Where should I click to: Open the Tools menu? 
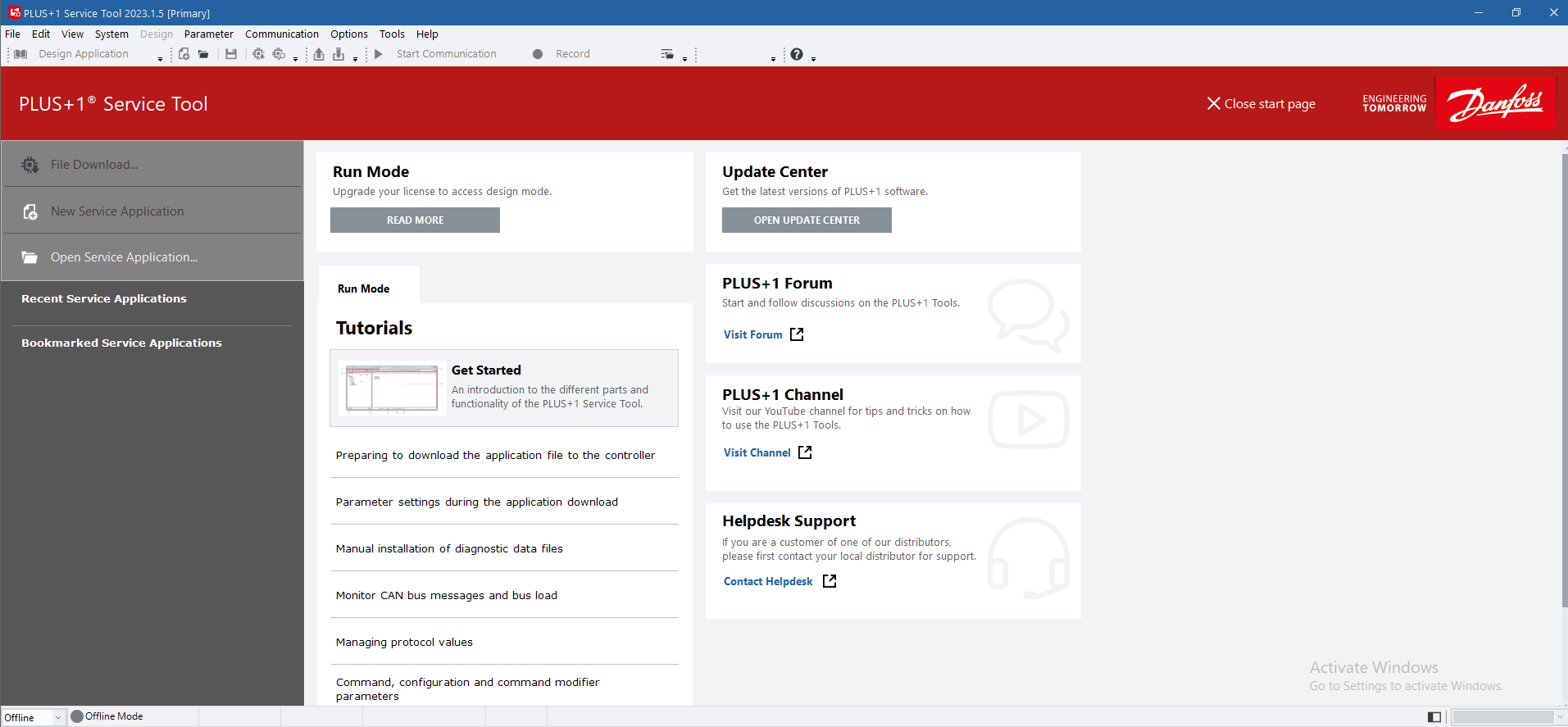tap(392, 34)
